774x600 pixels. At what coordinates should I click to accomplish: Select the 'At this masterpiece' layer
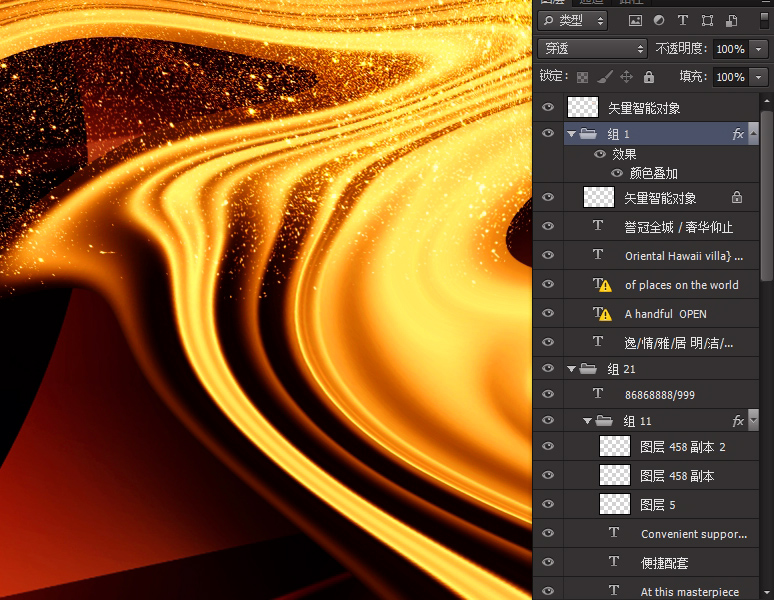click(661, 590)
